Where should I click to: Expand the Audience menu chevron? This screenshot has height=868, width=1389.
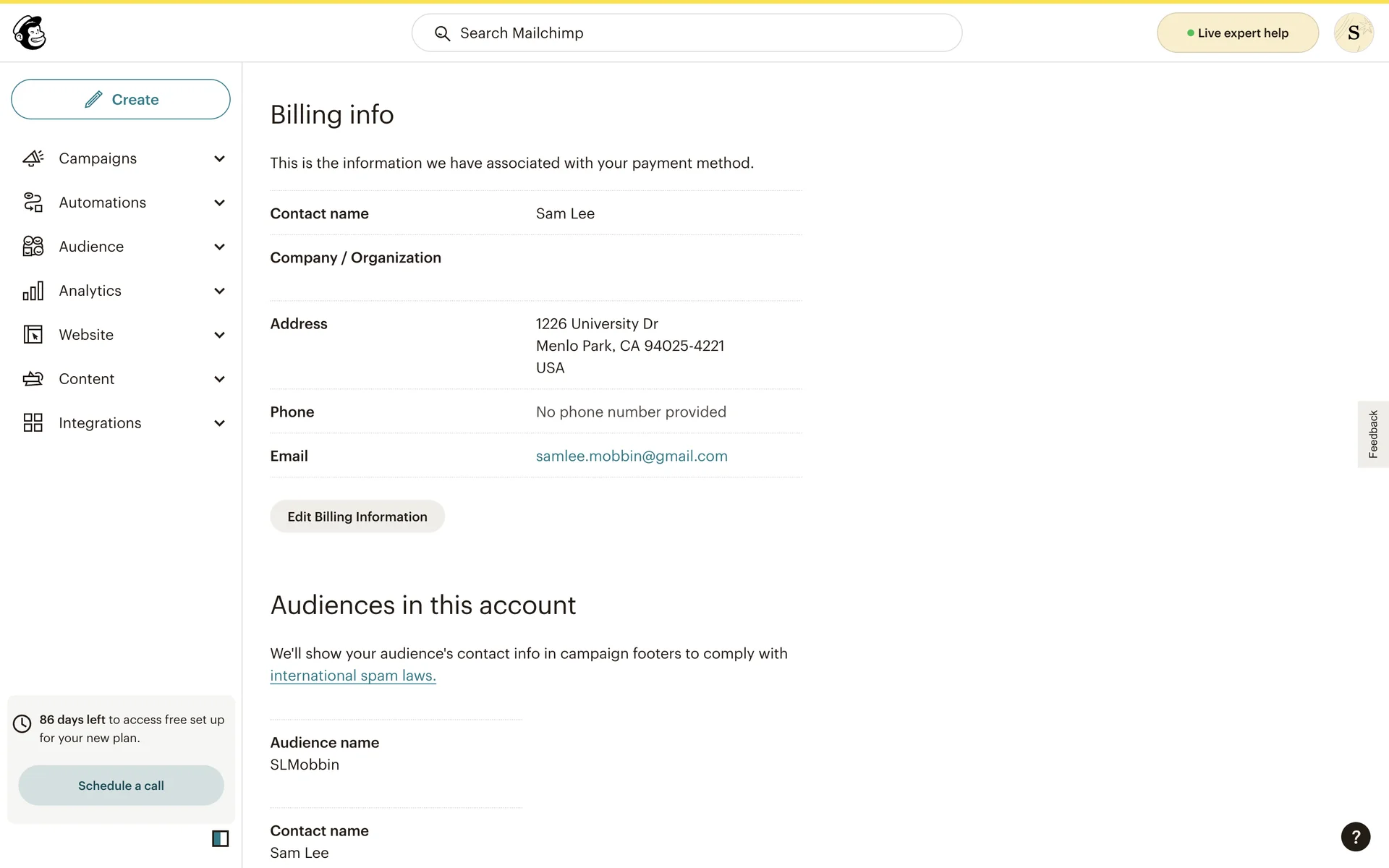coord(219,247)
